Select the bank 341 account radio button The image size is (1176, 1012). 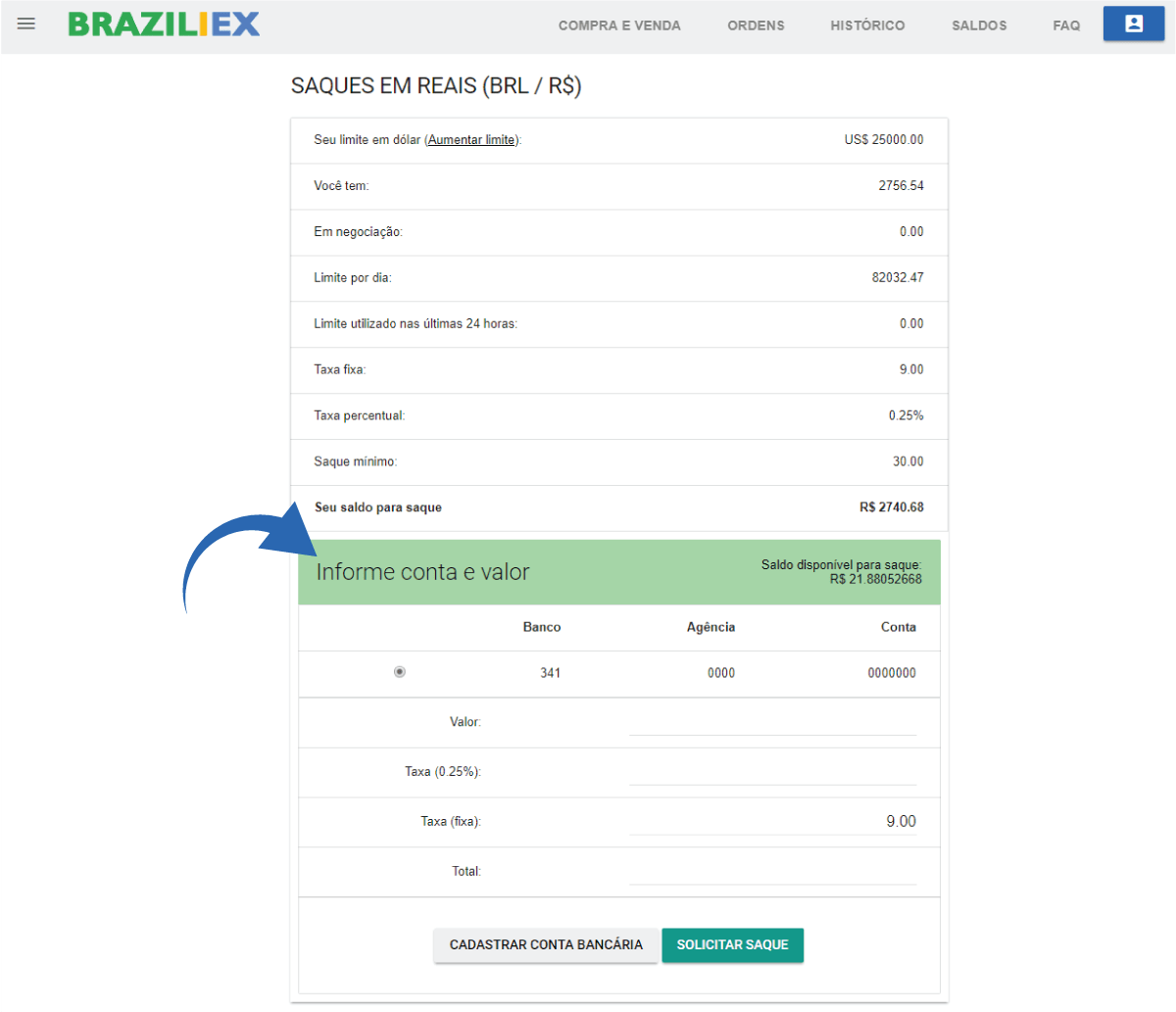click(x=400, y=672)
